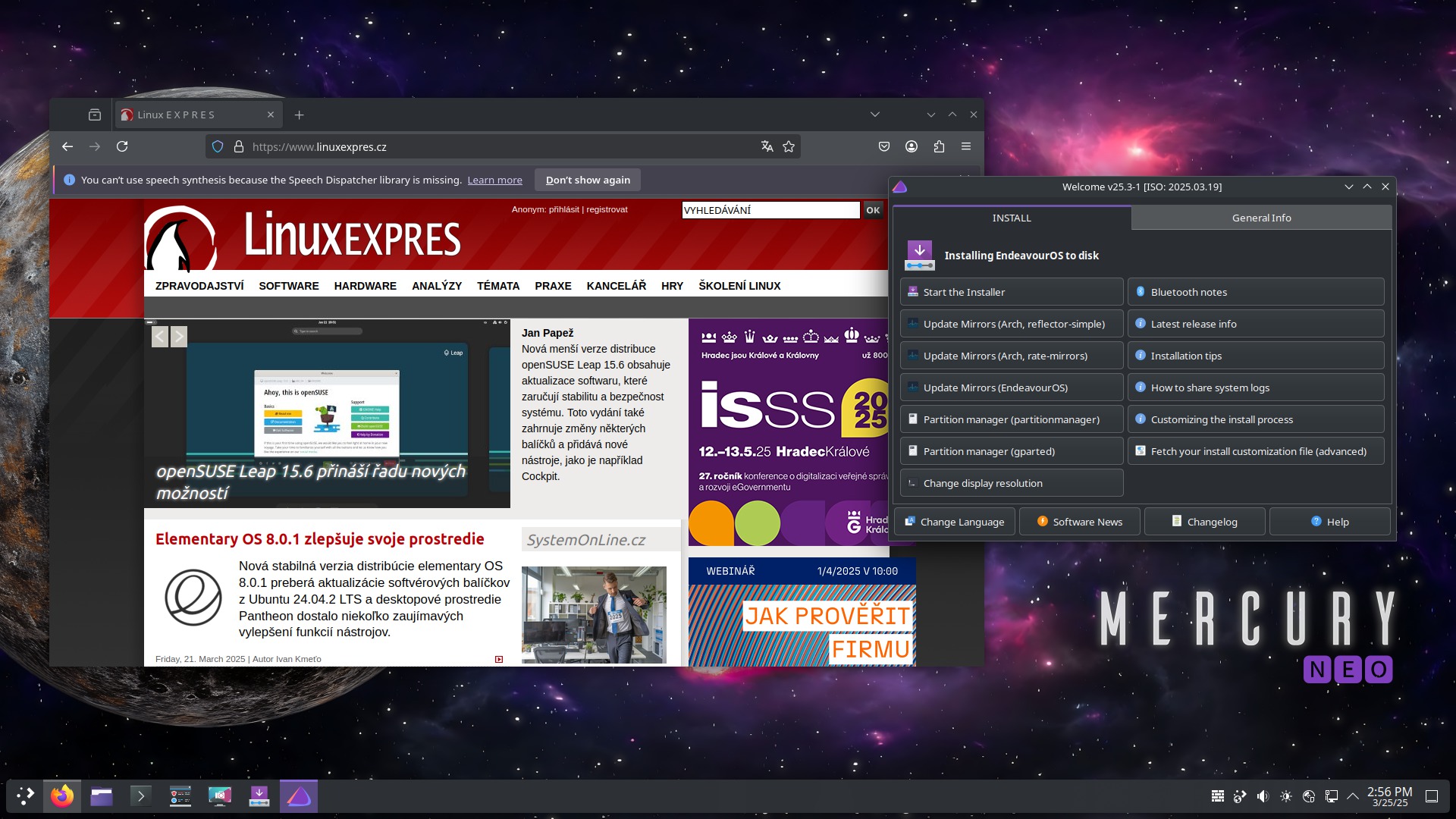This screenshot has height=819, width=1456.
Task: Launch Konsole terminal from taskbar
Action: point(141,795)
